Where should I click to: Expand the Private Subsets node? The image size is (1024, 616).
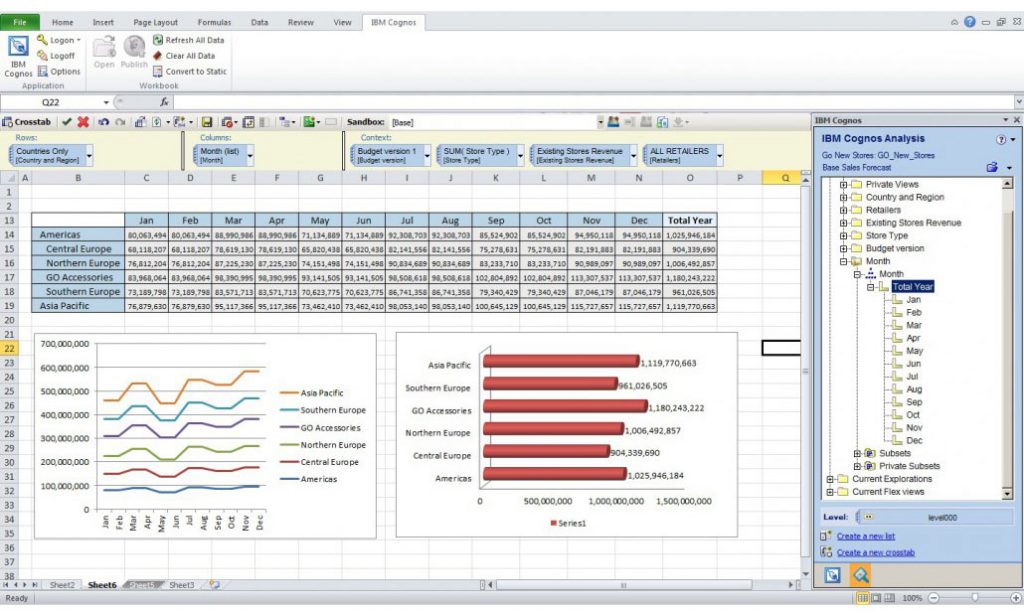[857, 466]
